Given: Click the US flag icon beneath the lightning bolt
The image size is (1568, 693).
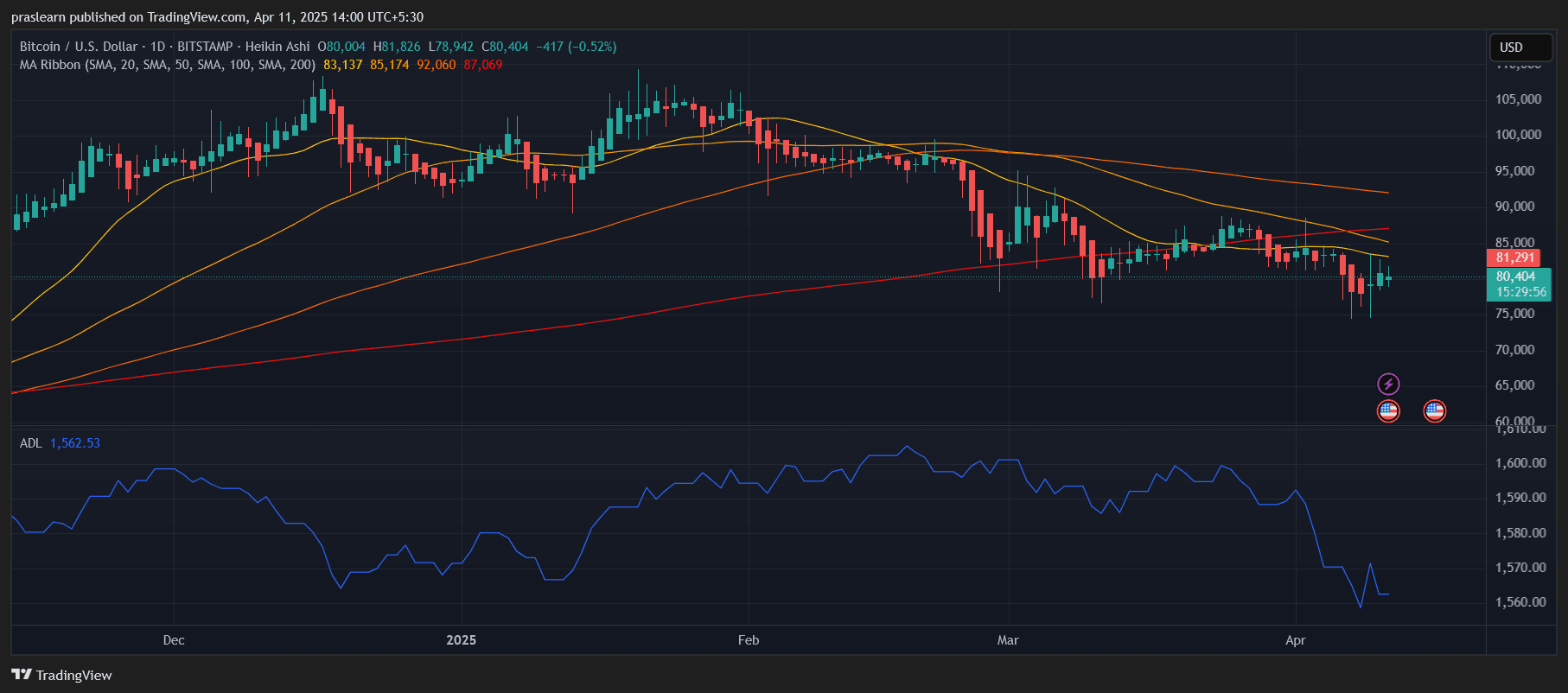Looking at the screenshot, I should (1388, 411).
